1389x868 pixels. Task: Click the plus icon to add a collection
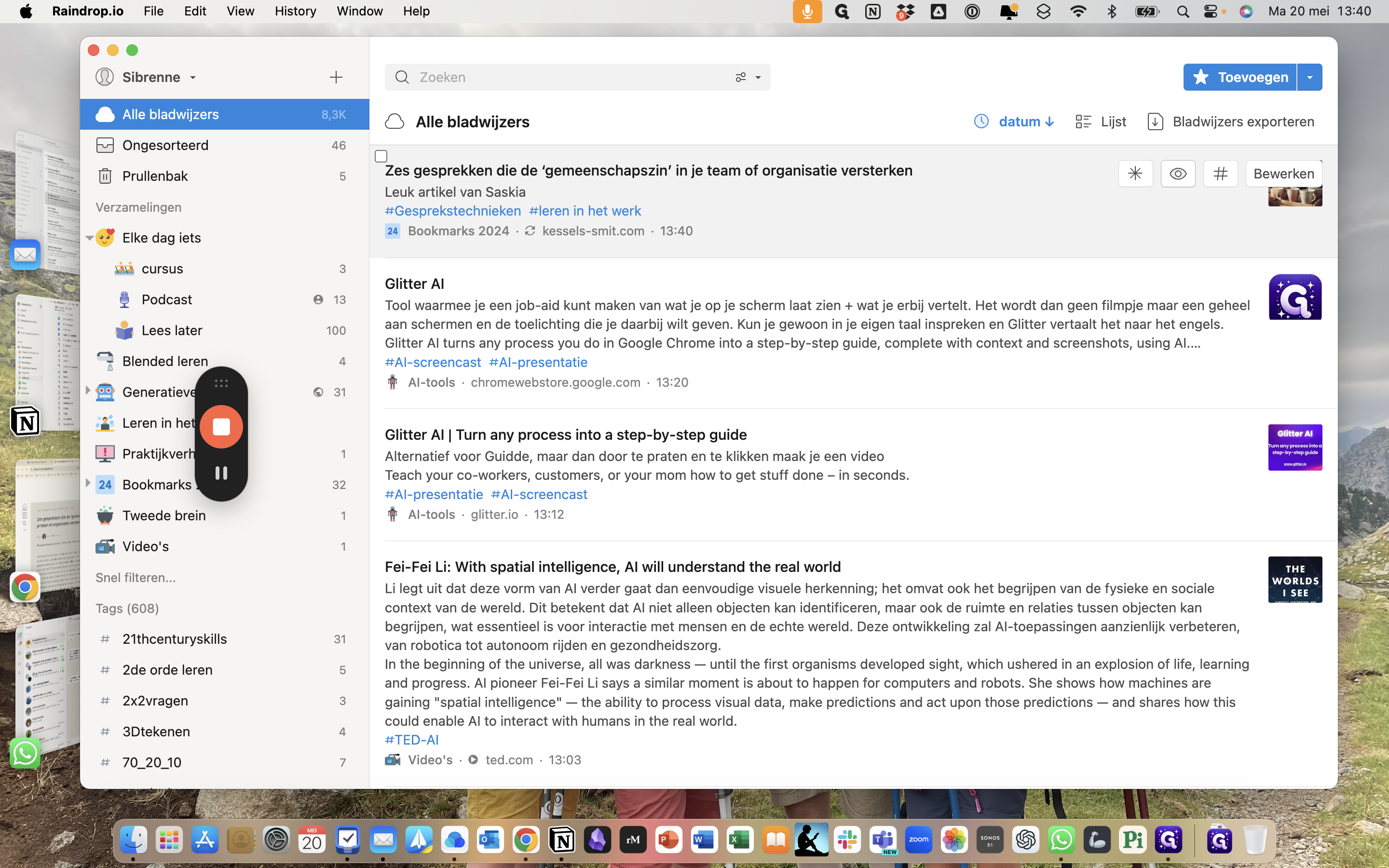tap(336, 77)
